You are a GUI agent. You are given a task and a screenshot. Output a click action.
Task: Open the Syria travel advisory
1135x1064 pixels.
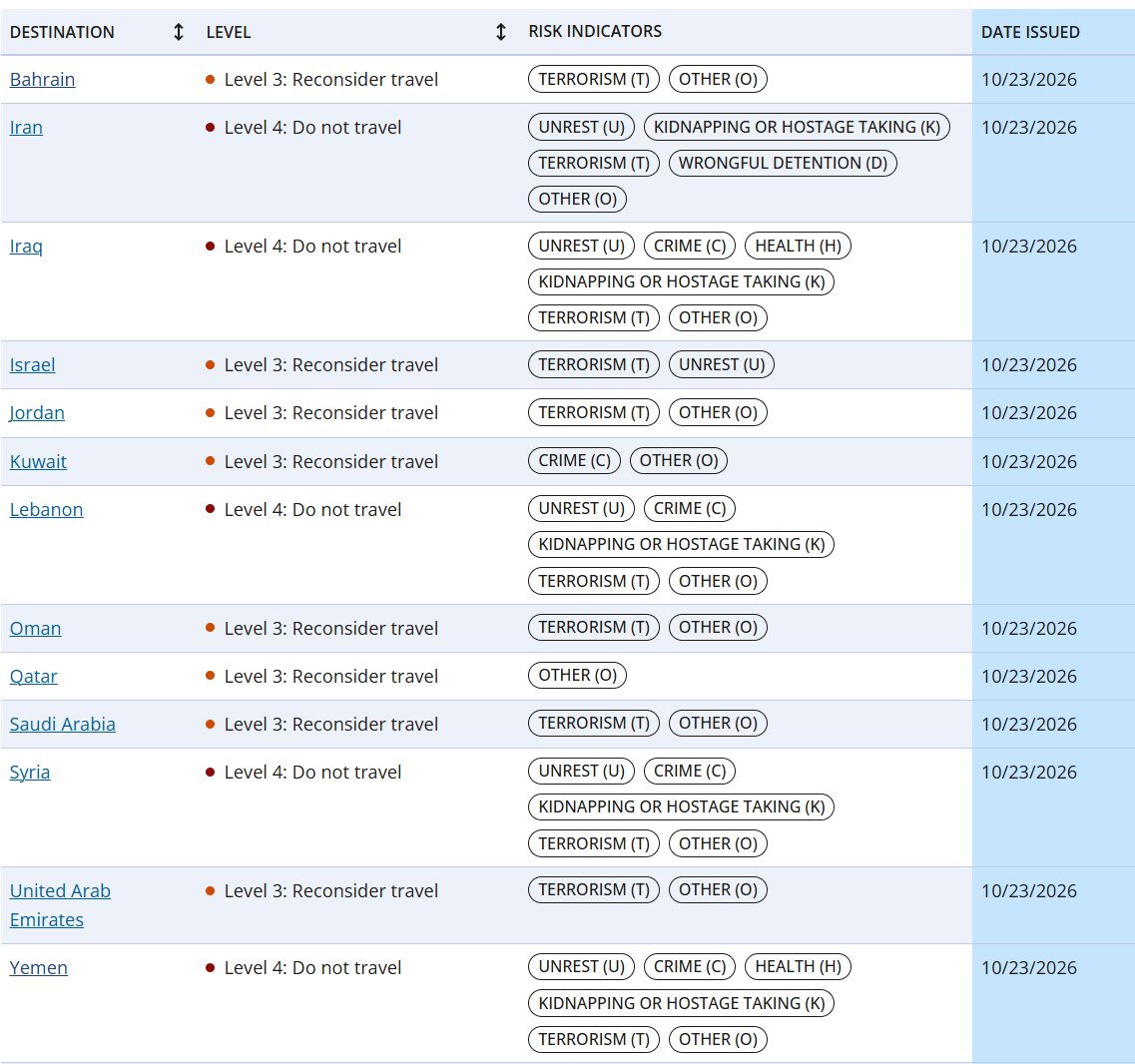pos(30,773)
